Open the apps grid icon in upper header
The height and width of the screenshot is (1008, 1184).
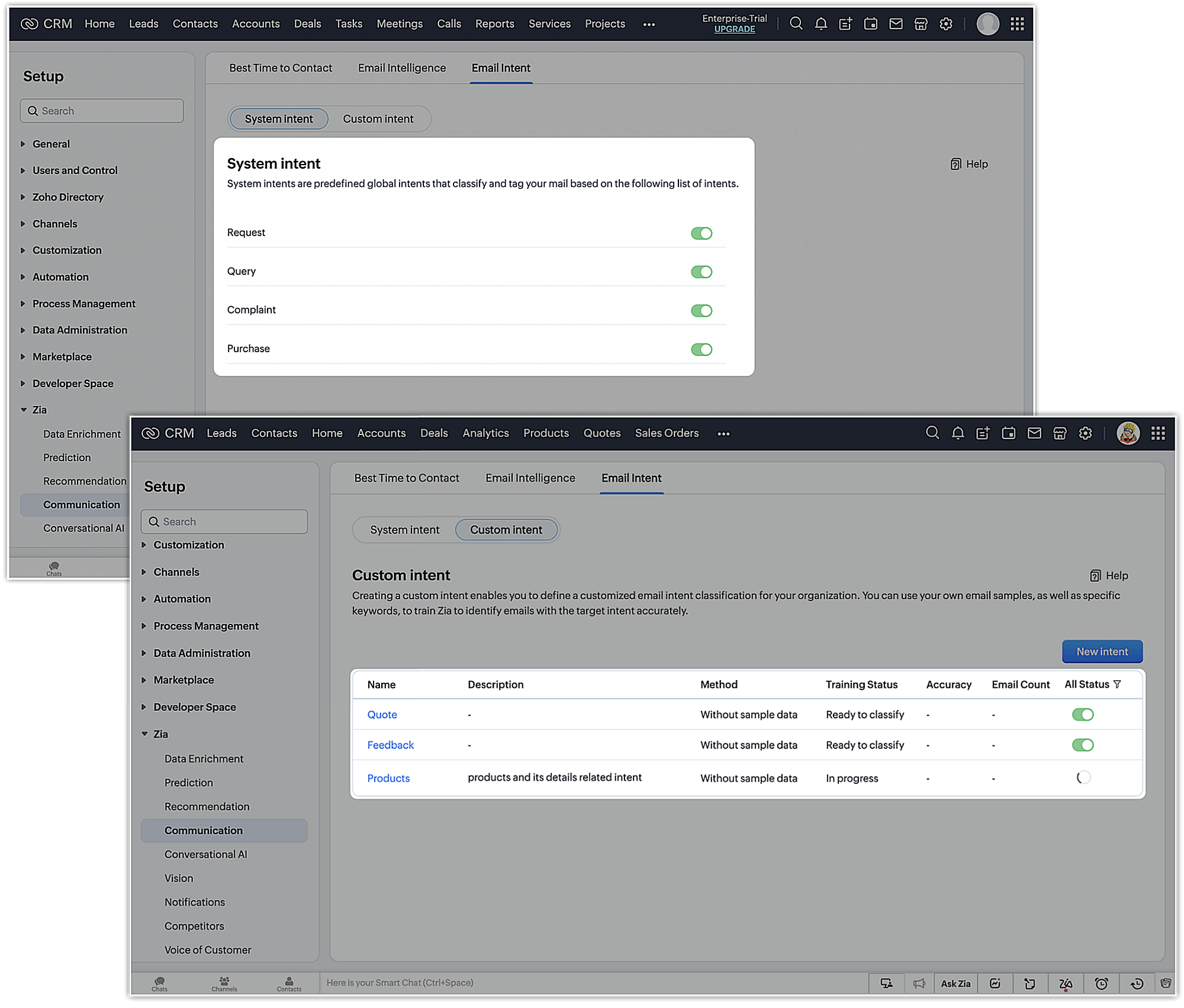click(1017, 24)
